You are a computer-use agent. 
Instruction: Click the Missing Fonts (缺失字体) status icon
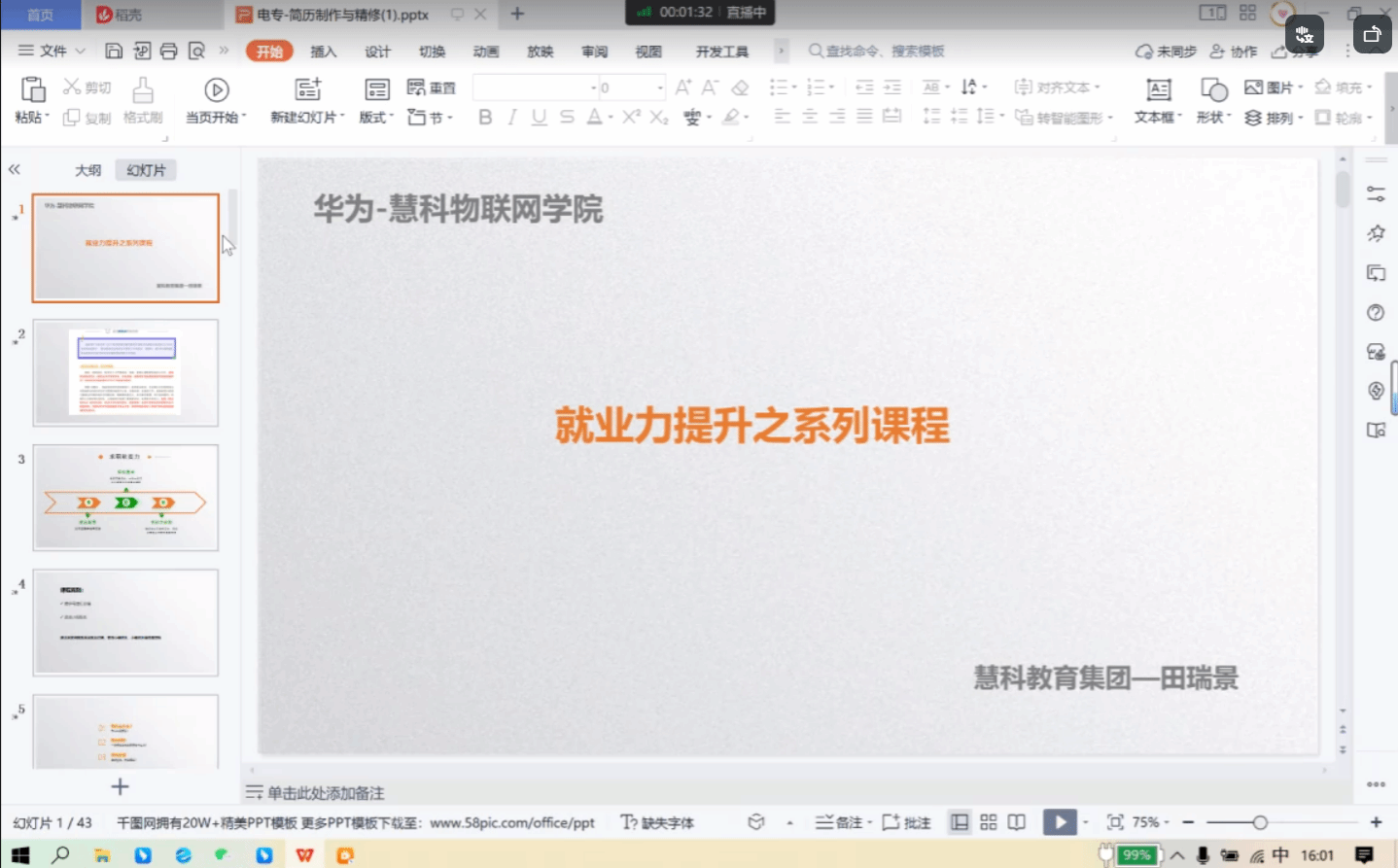tap(657, 823)
